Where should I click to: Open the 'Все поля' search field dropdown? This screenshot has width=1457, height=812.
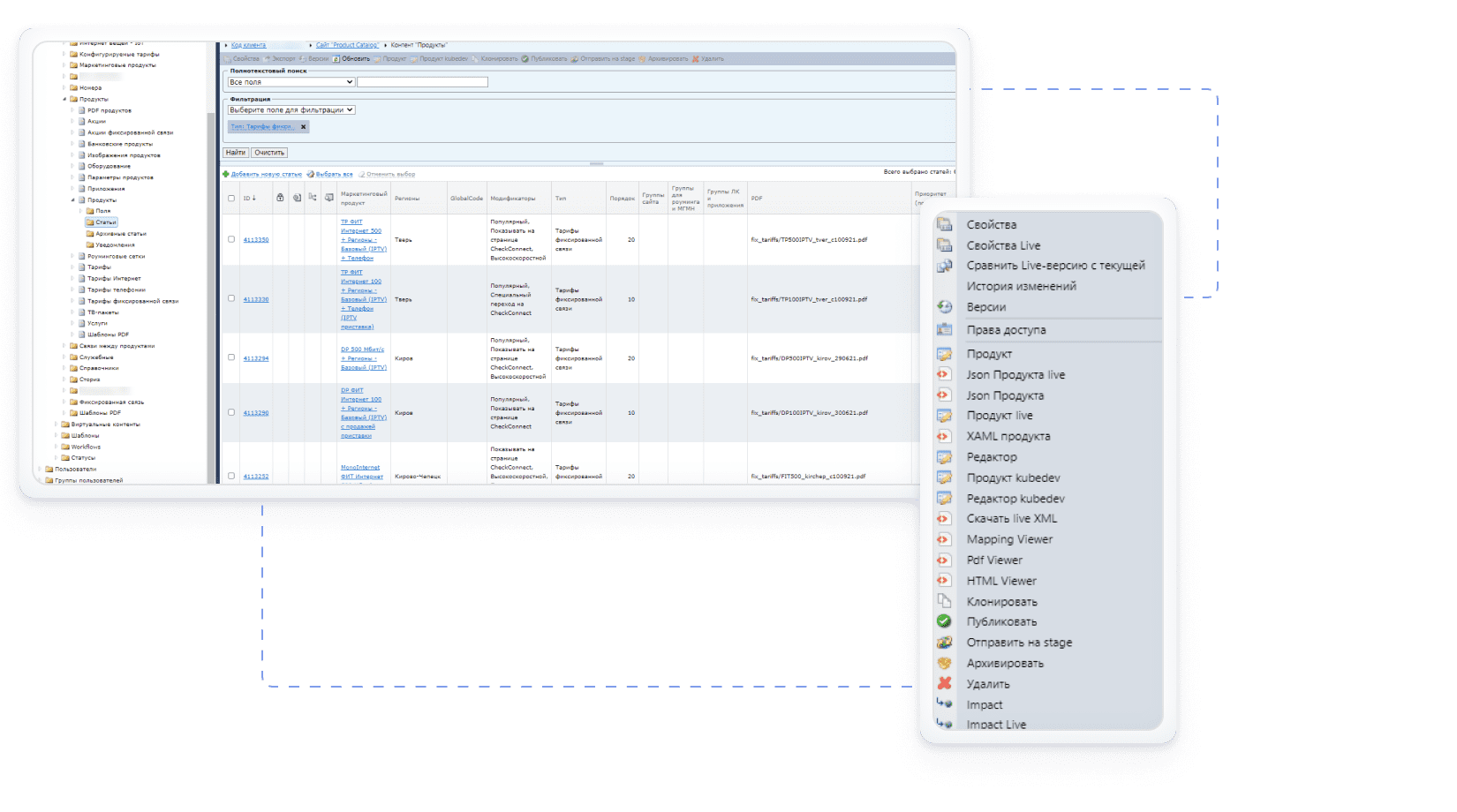291,82
